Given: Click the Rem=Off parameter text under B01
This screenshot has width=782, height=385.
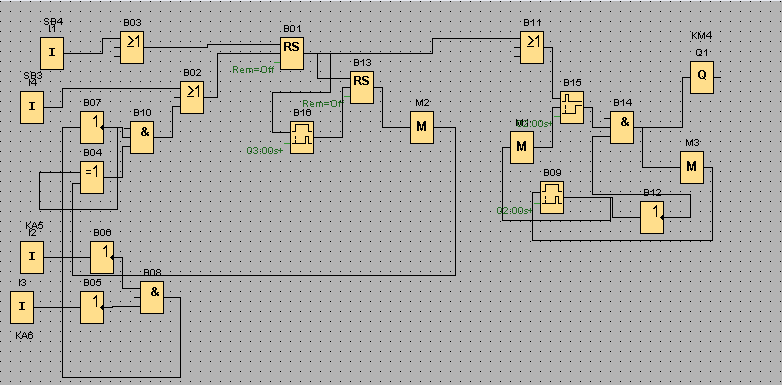Looking at the screenshot, I should click(x=253, y=70).
